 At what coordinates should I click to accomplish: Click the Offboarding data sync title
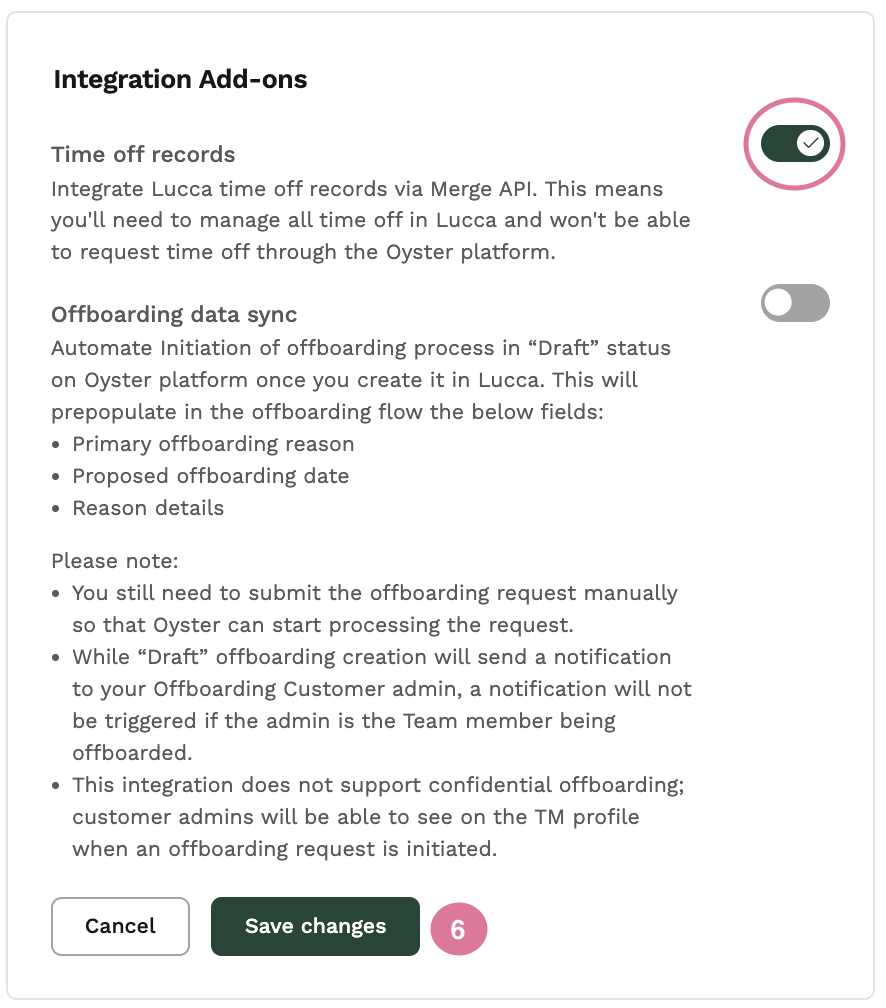point(174,314)
